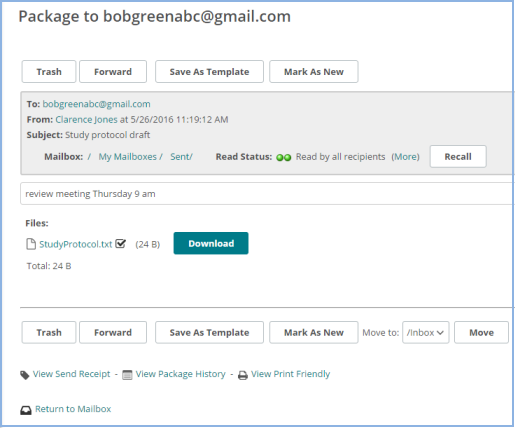Click the package history calendar icon
515x428 pixels.
[127, 375]
